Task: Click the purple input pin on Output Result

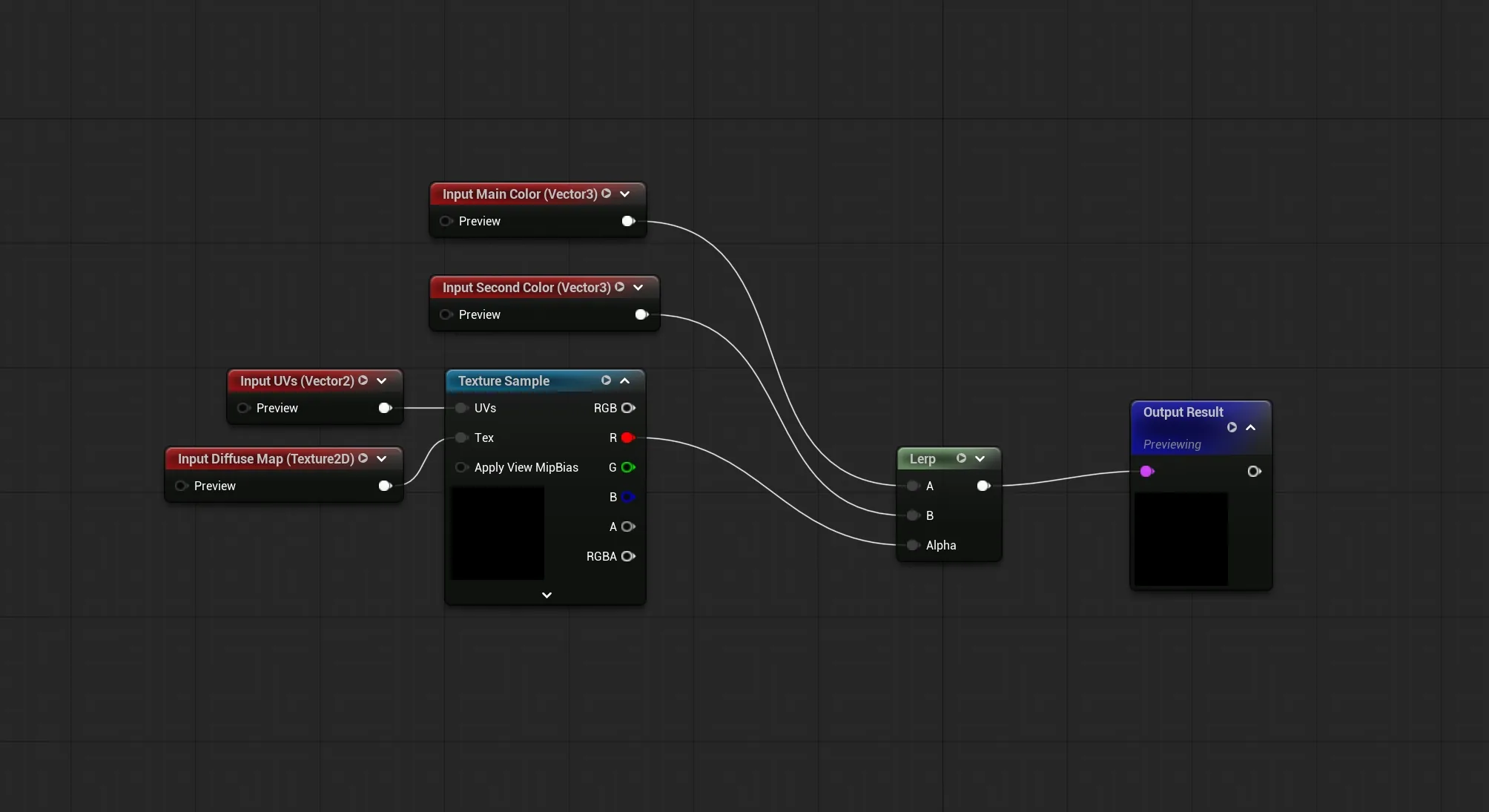Action: point(1147,471)
